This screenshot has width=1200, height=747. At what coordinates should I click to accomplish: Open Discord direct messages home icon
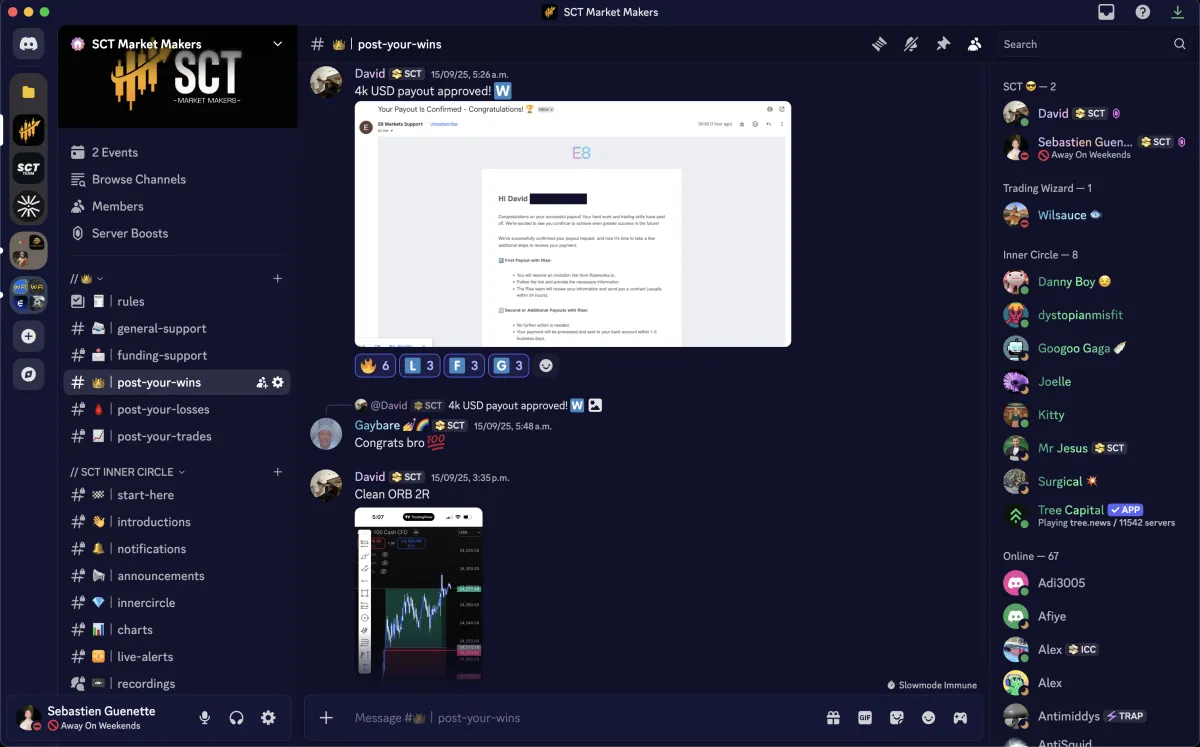(x=28, y=44)
